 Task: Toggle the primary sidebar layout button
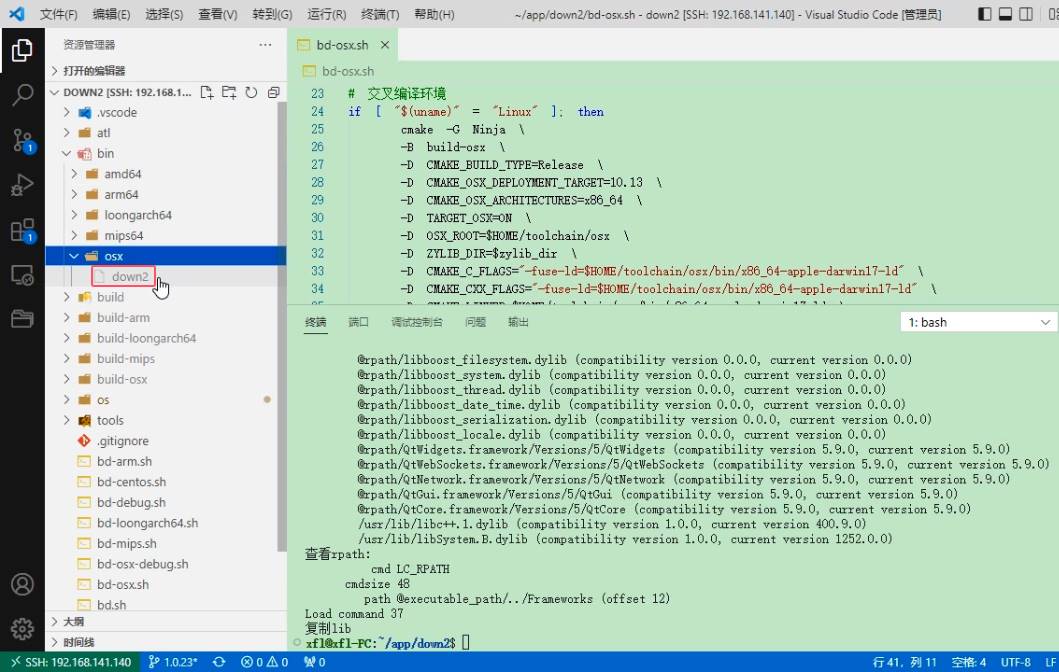pyautogui.click(x=985, y=14)
